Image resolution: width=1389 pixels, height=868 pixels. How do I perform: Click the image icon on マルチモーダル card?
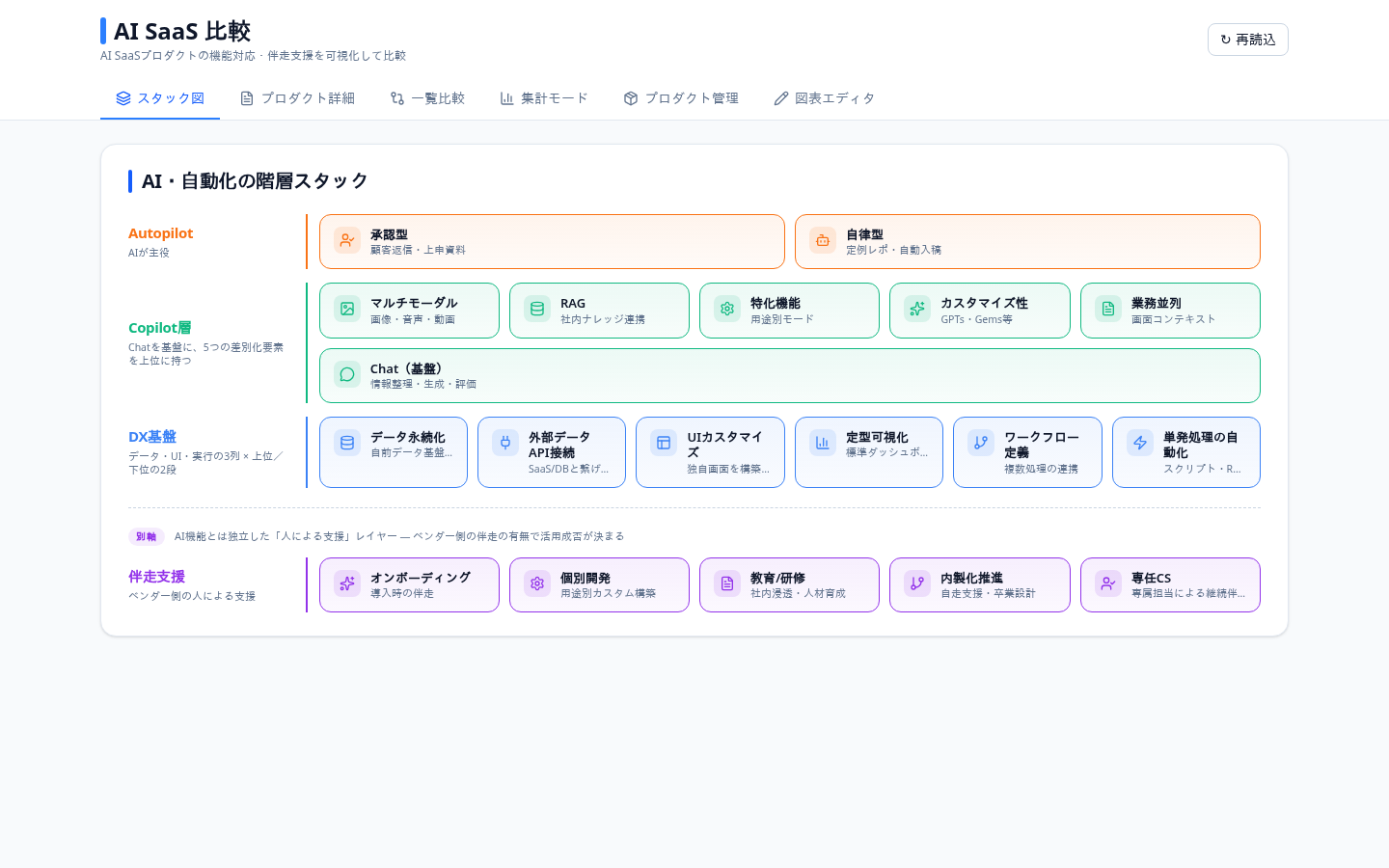pyautogui.click(x=347, y=309)
